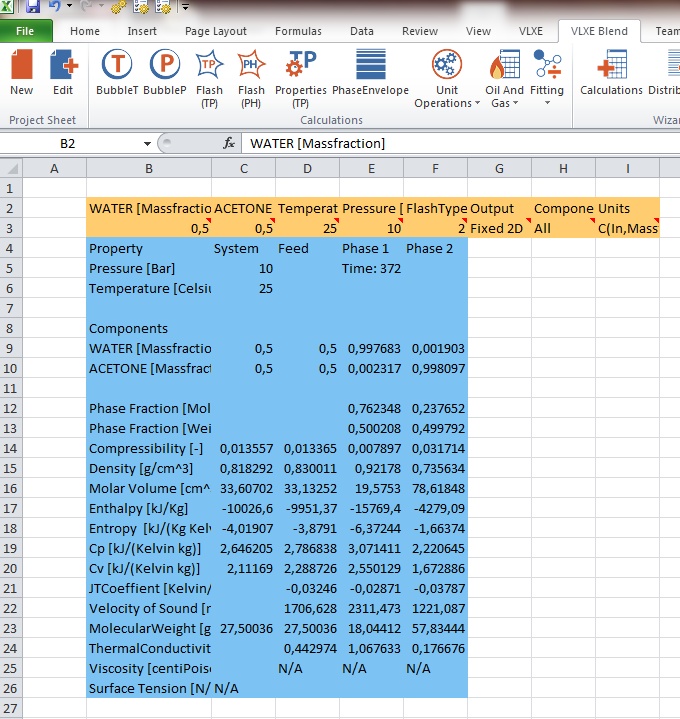
Task: Select the 'Components' label cell
Action: click(x=149, y=328)
